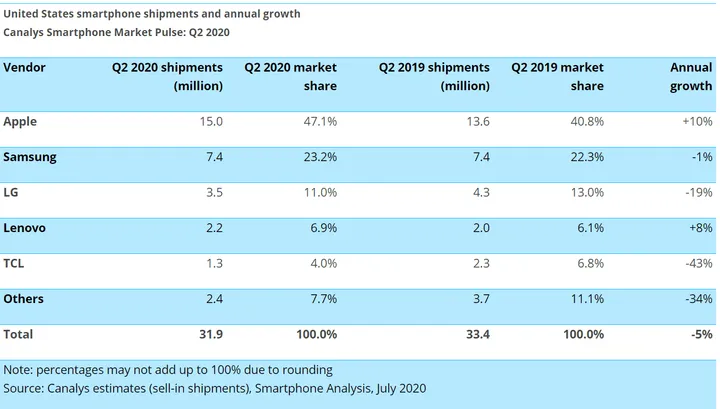
Task: Click TCL's -43% annual growth
Action: (699, 263)
